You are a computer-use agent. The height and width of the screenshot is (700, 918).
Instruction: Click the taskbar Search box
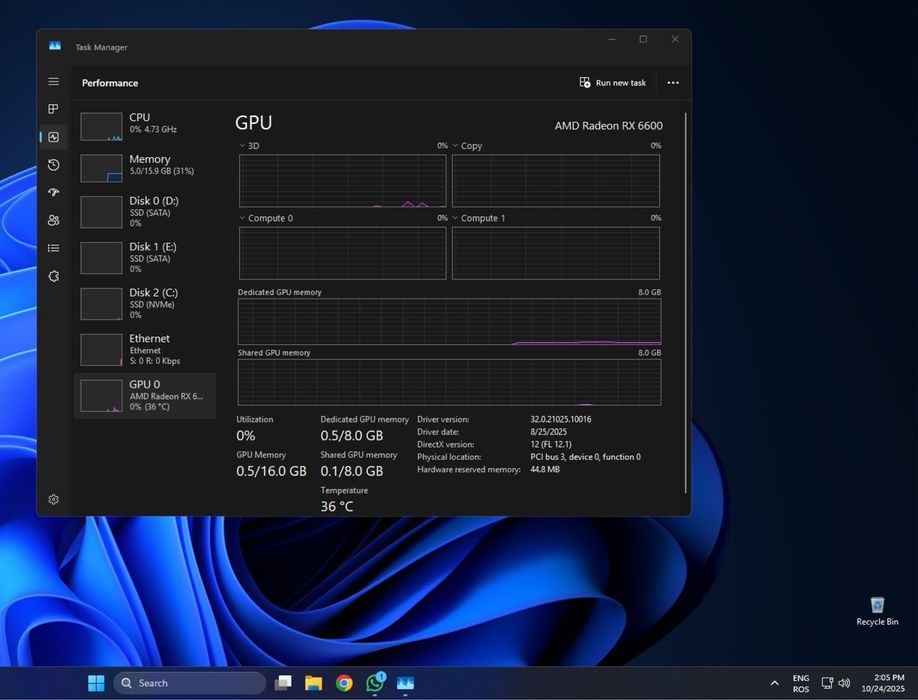pyautogui.click(x=190, y=683)
